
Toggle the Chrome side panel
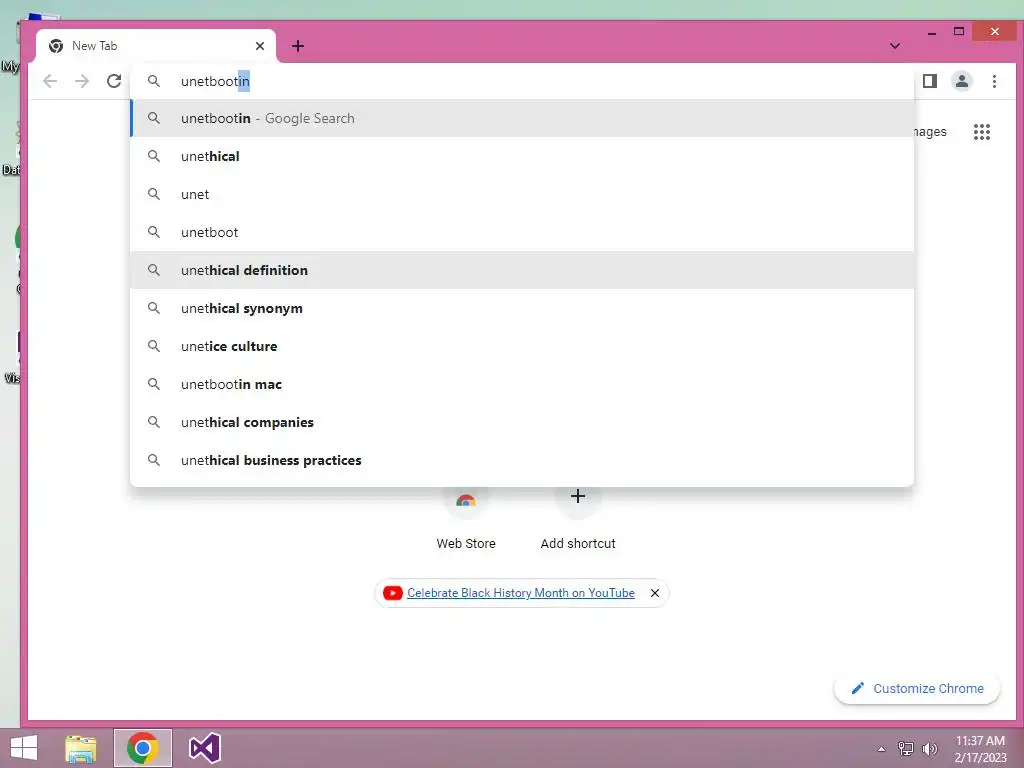click(x=930, y=81)
